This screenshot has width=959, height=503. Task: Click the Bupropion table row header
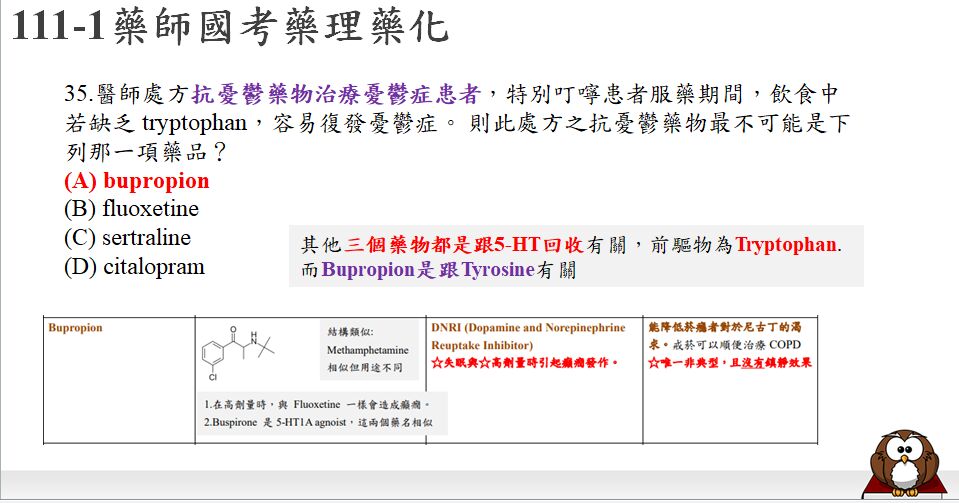coord(76,328)
